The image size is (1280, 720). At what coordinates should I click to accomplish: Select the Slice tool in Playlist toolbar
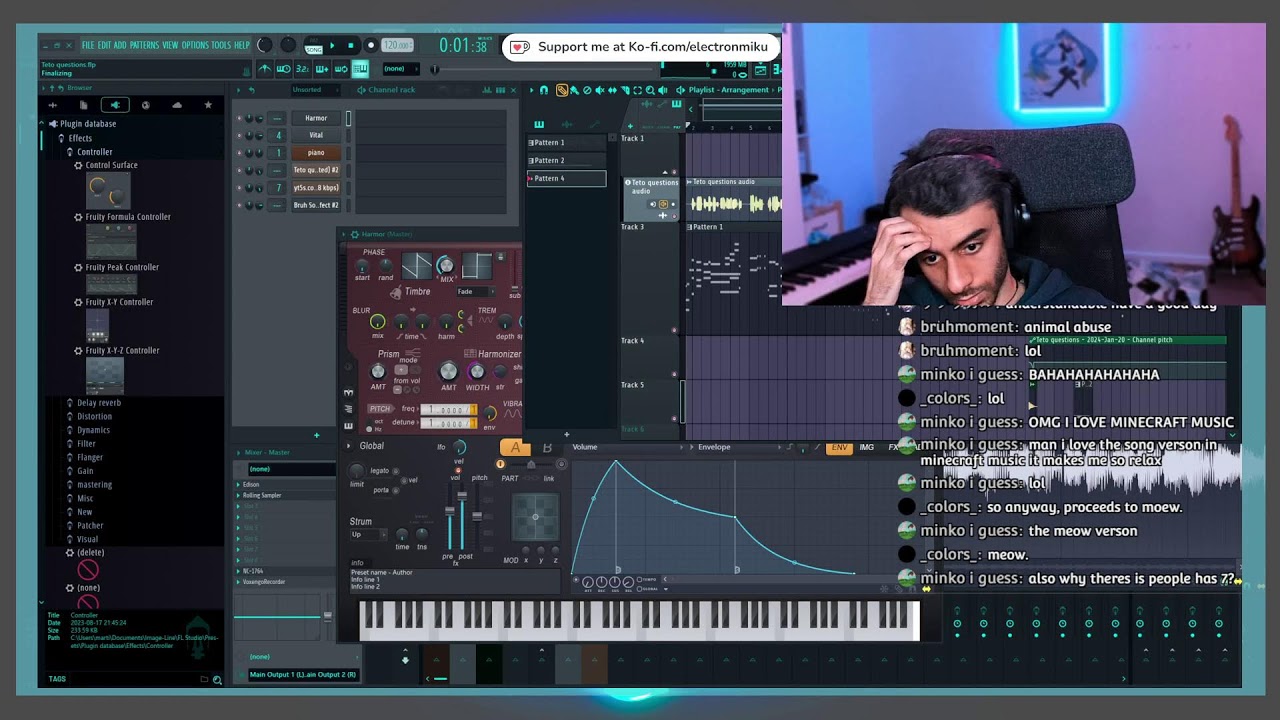[x=624, y=90]
